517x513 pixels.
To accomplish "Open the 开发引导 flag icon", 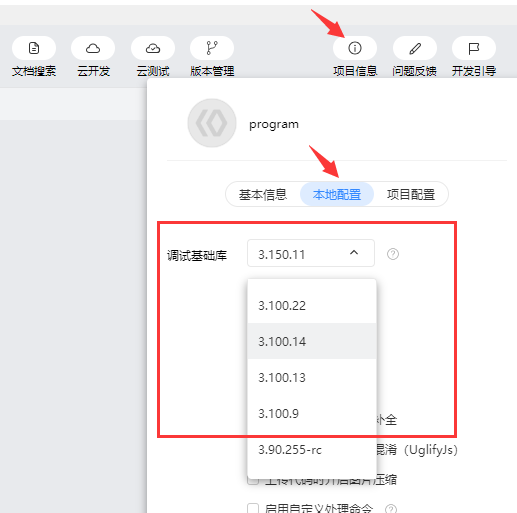I will [x=474, y=48].
